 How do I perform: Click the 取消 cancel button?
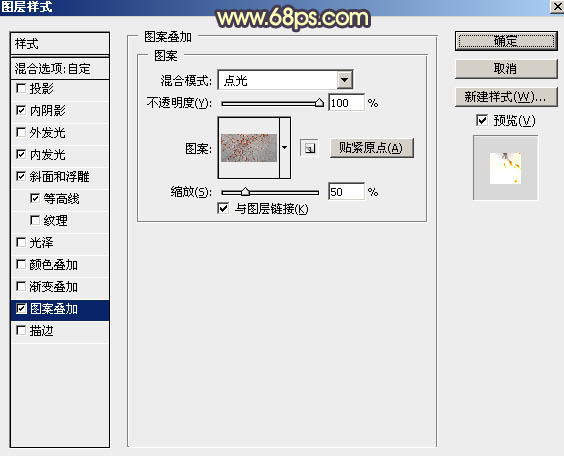pyautogui.click(x=506, y=68)
